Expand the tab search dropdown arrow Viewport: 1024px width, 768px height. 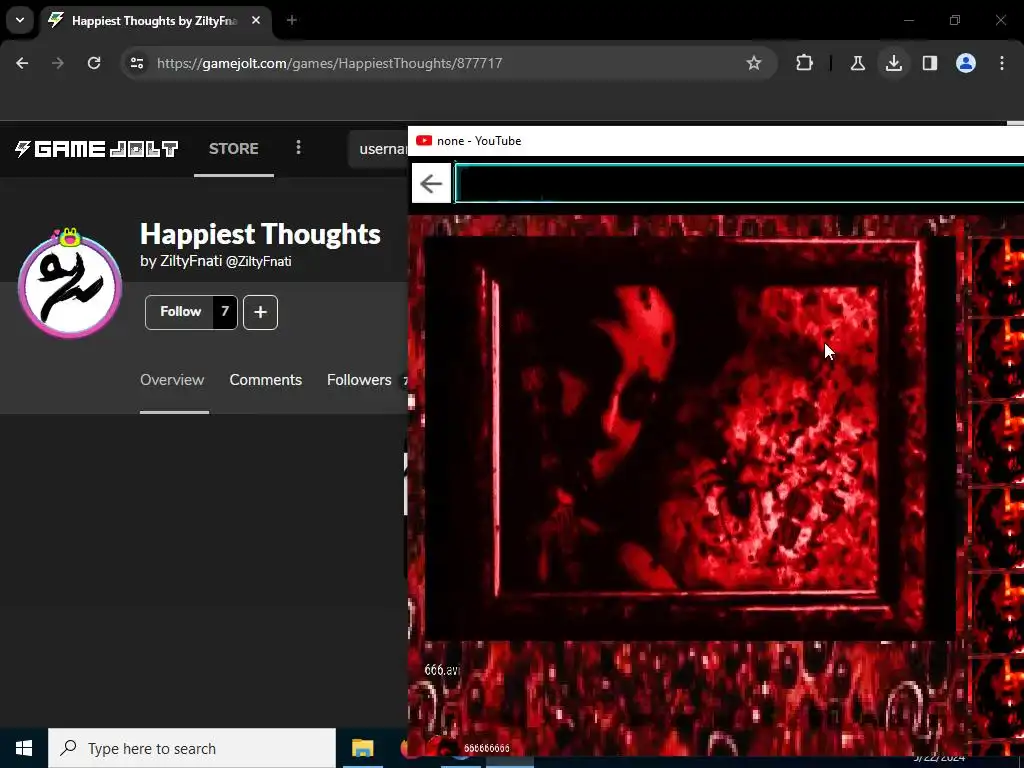(x=20, y=20)
